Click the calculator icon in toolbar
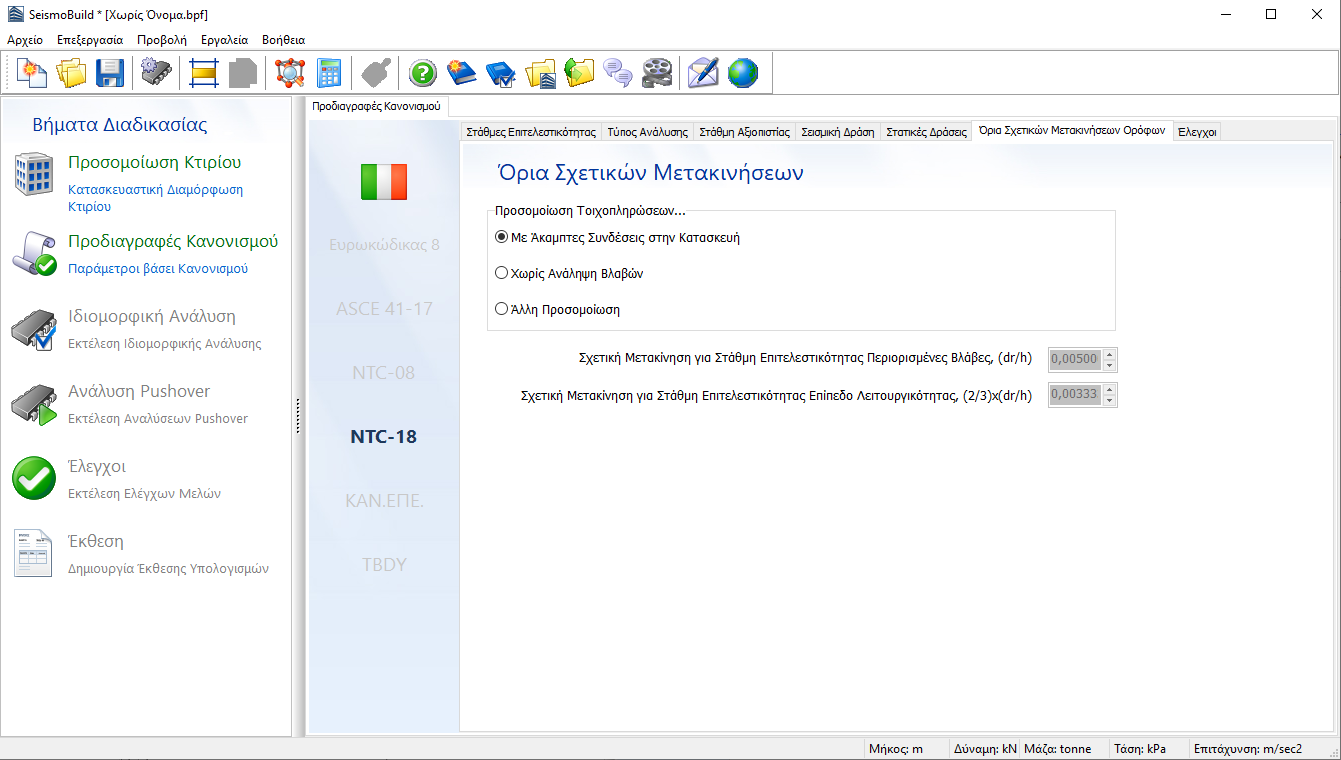Viewport: 1341px width, 760px height. [329, 73]
